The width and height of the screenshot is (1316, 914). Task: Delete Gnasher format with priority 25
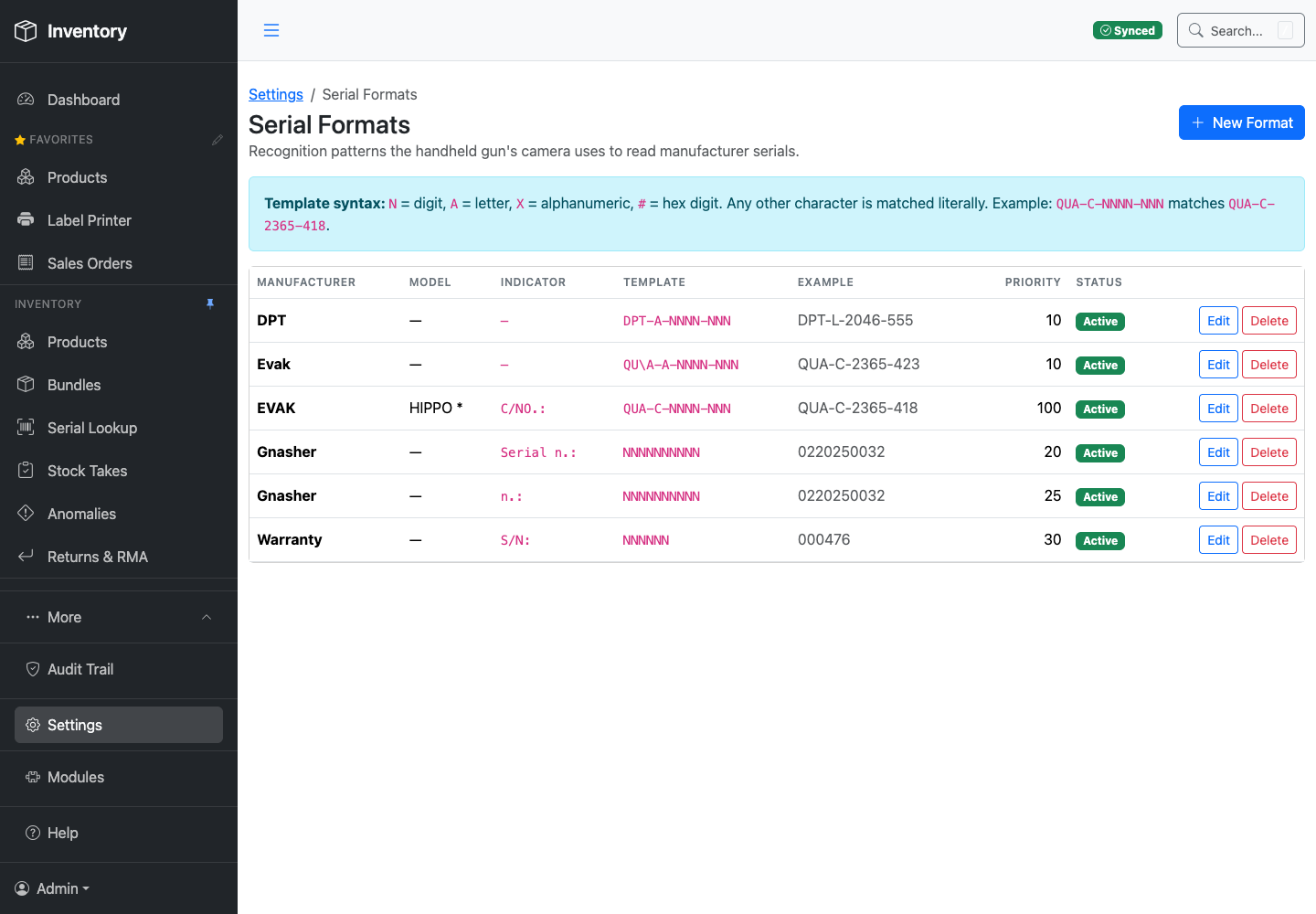point(1269,496)
